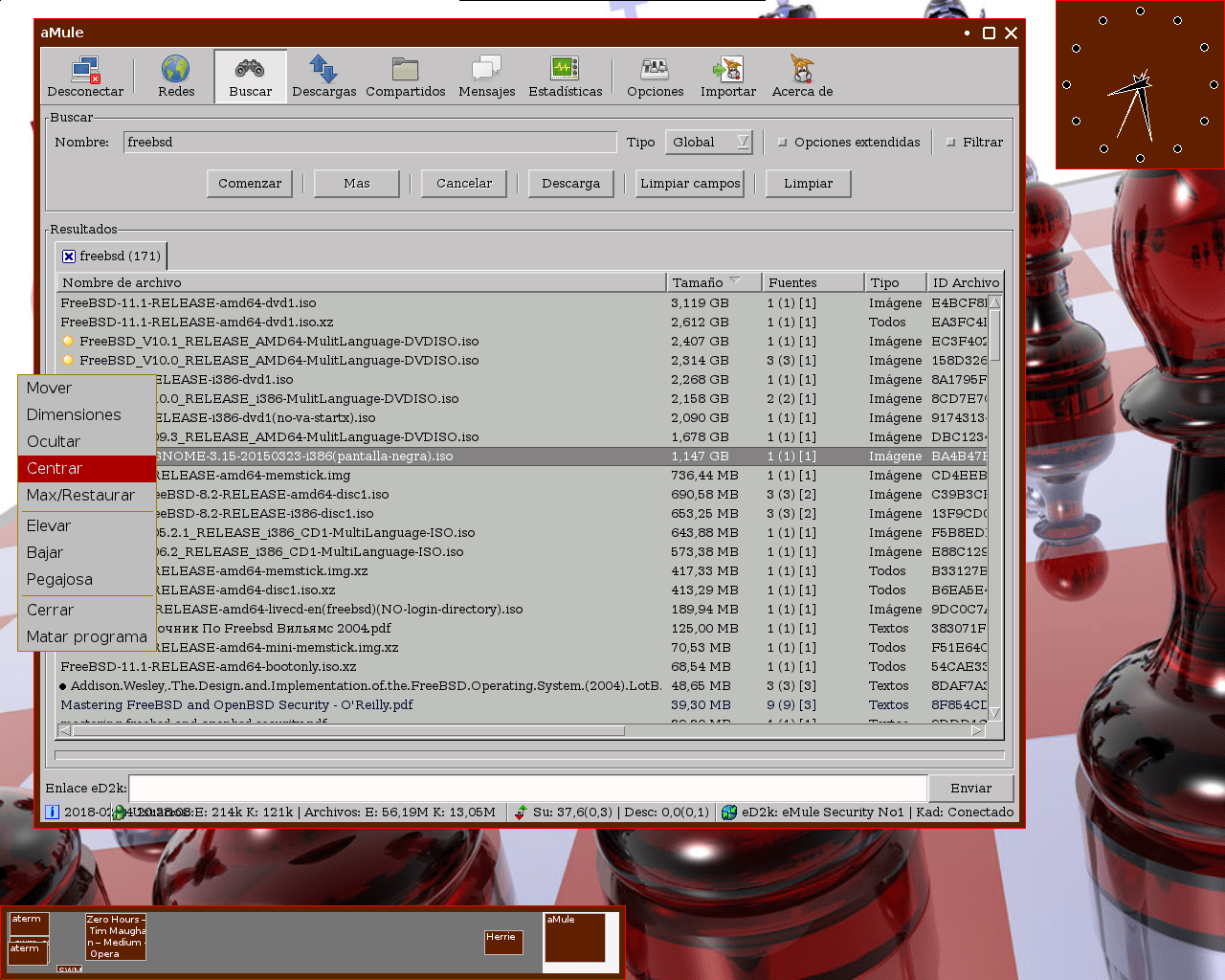Close the freebsd (171) results tab
Viewport: 1225px width, 980px height.
point(69,256)
